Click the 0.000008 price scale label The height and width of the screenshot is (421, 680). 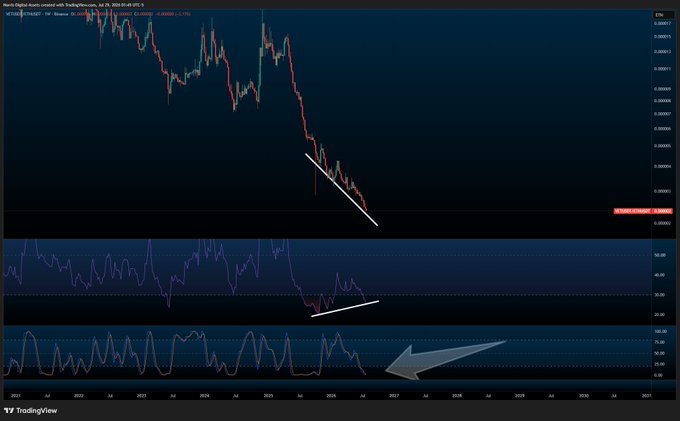pyautogui.click(x=662, y=101)
